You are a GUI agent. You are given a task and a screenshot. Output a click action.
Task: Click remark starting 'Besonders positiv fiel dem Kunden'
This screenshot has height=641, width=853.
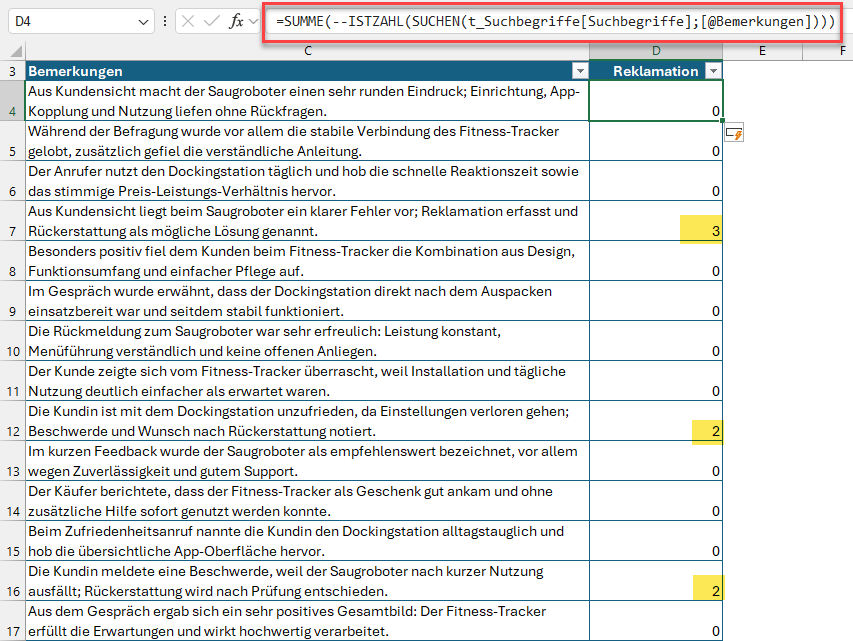[x=307, y=261]
